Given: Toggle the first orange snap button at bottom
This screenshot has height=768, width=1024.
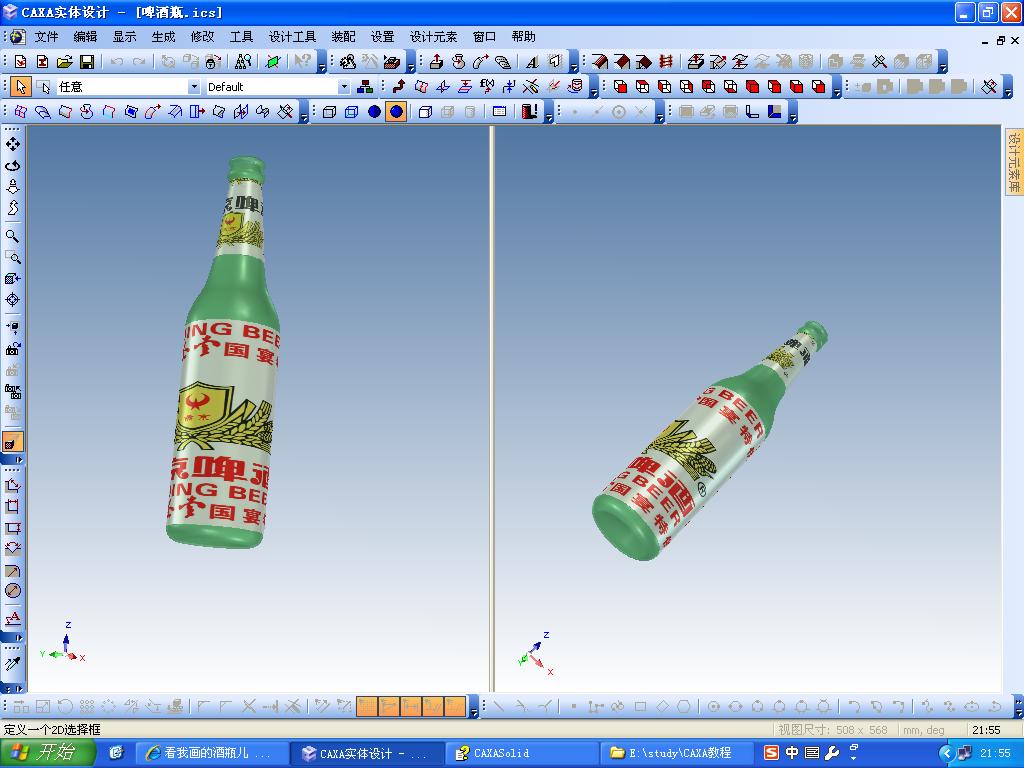Looking at the screenshot, I should click(366, 706).
